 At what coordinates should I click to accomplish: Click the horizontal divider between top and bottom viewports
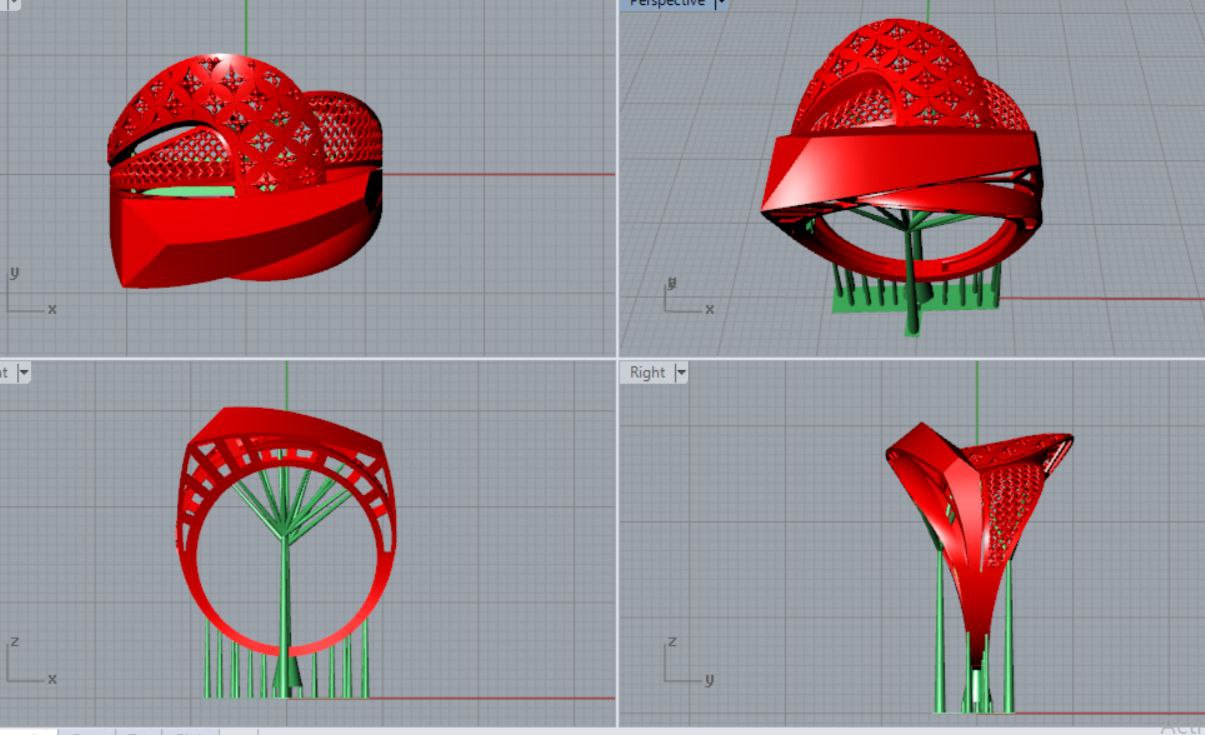point(300,358)
